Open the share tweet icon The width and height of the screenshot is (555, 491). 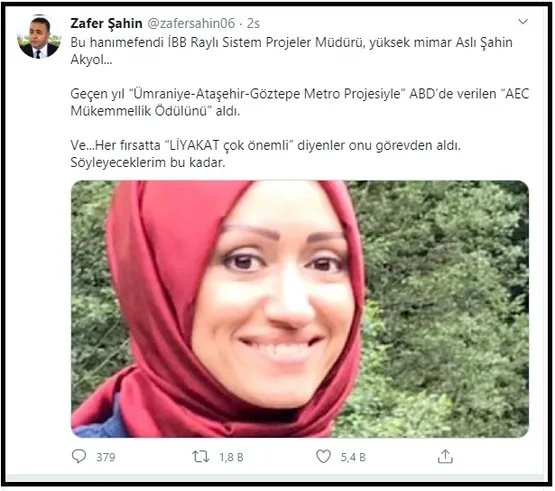(445, 456)
